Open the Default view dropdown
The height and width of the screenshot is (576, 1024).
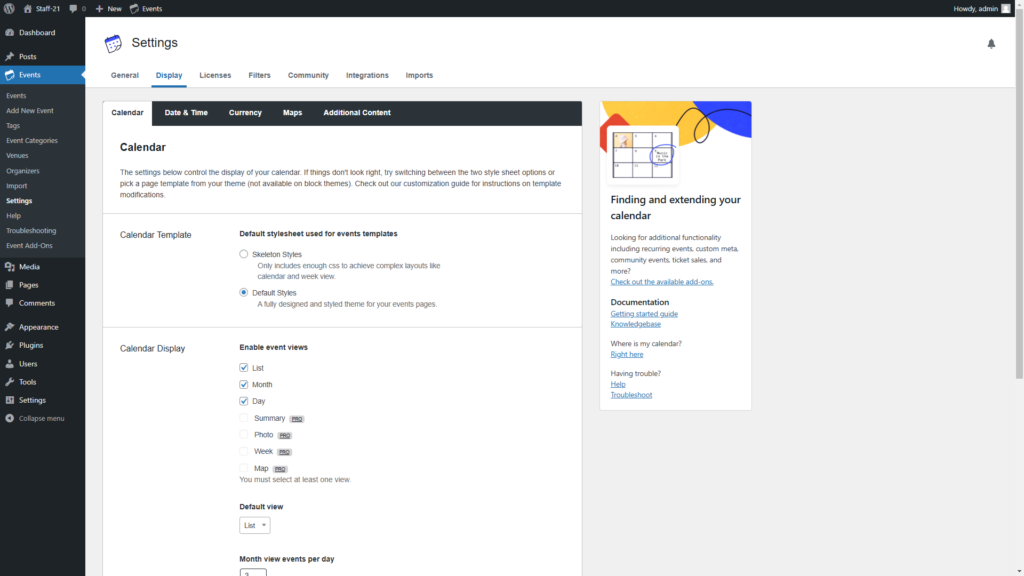[255, 525]
